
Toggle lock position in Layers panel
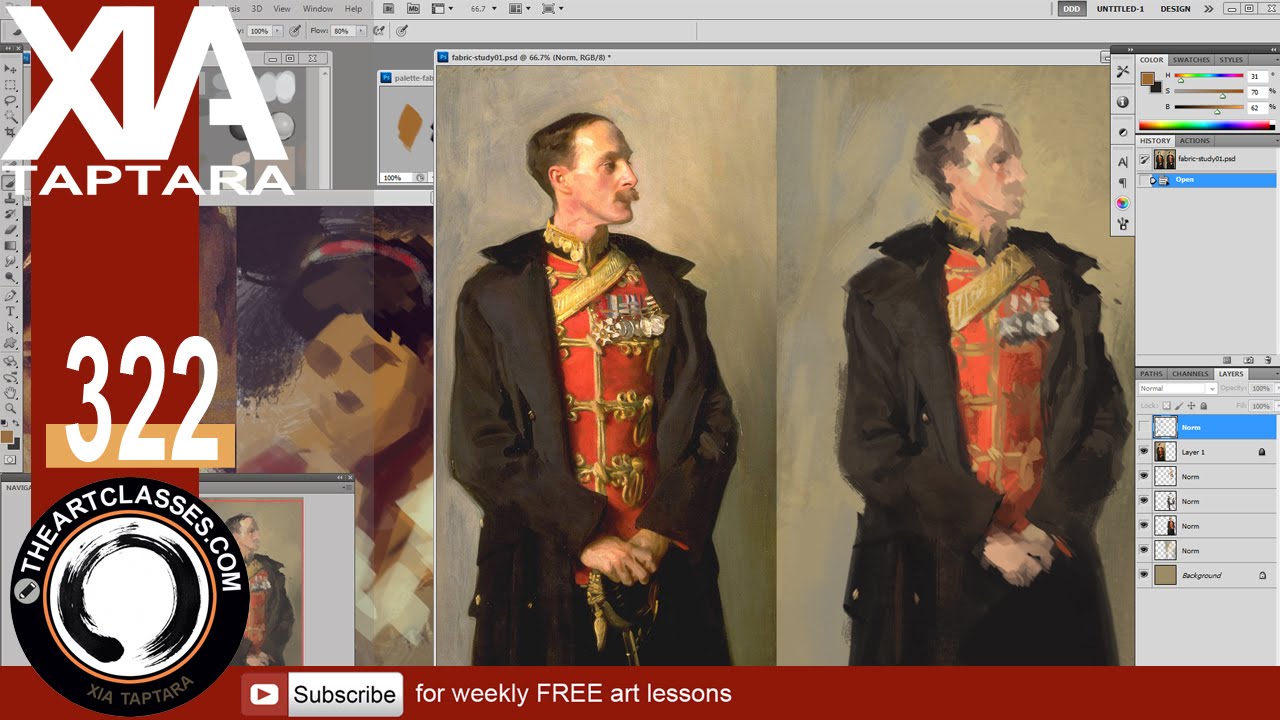point(1191,406)
